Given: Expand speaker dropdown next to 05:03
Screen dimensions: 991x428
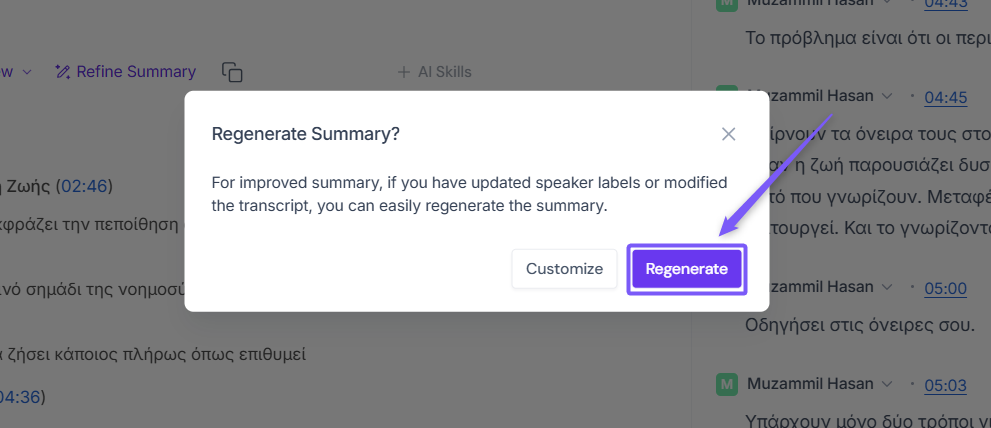Looking at the screenshot, I should [886, 385].
